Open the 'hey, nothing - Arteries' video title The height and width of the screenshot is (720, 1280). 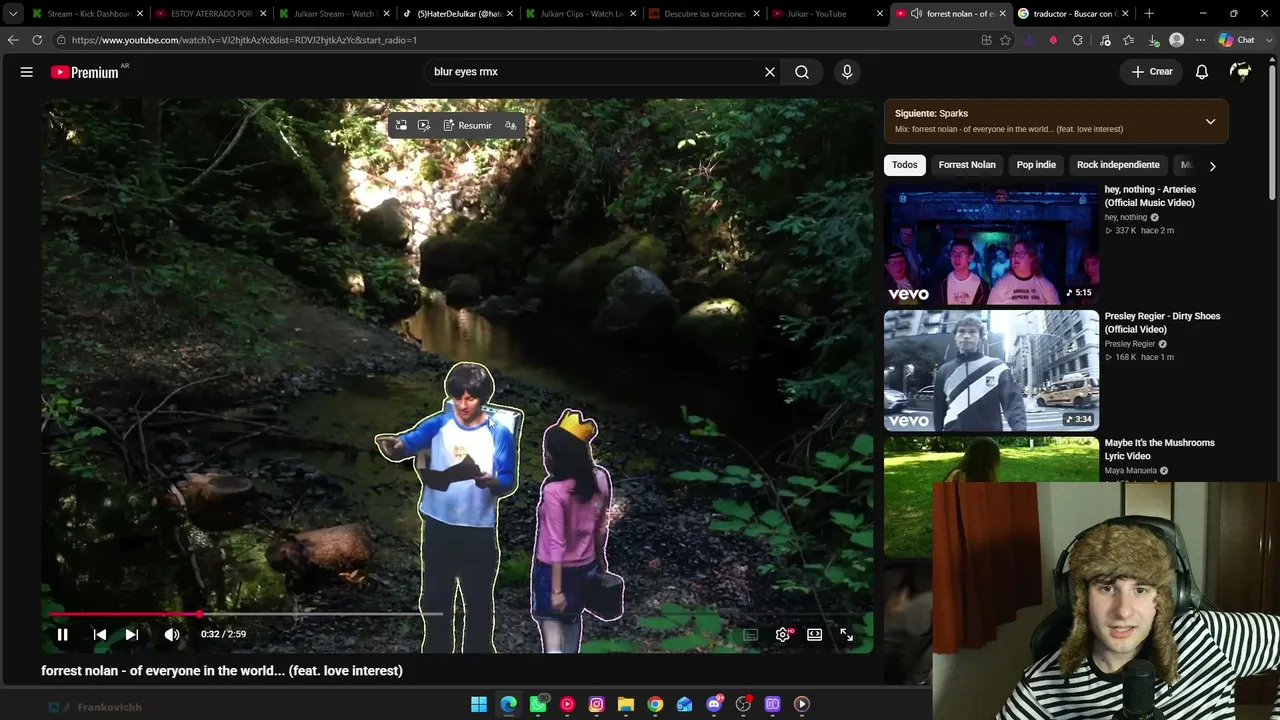click(x=1150, y=196)
